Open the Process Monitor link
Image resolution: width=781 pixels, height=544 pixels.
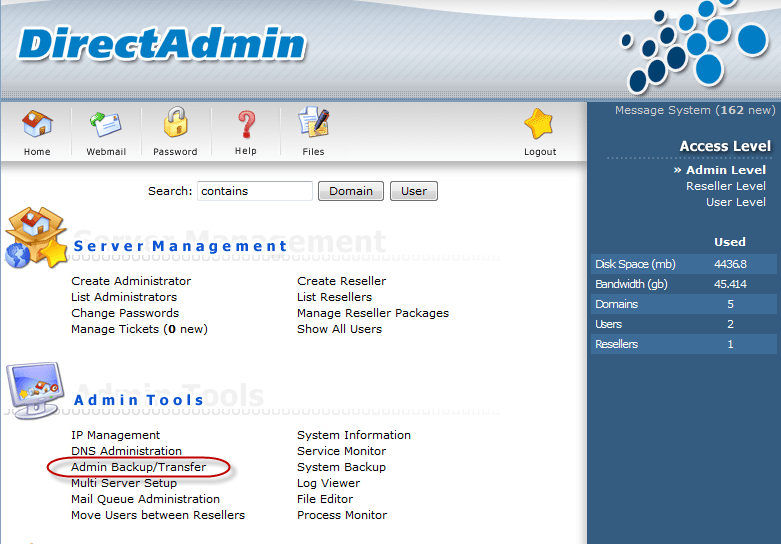coord(342,515)
